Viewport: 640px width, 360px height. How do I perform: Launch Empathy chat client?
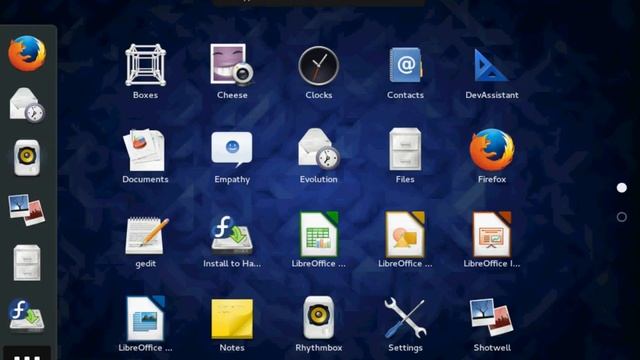coord(232,149)
